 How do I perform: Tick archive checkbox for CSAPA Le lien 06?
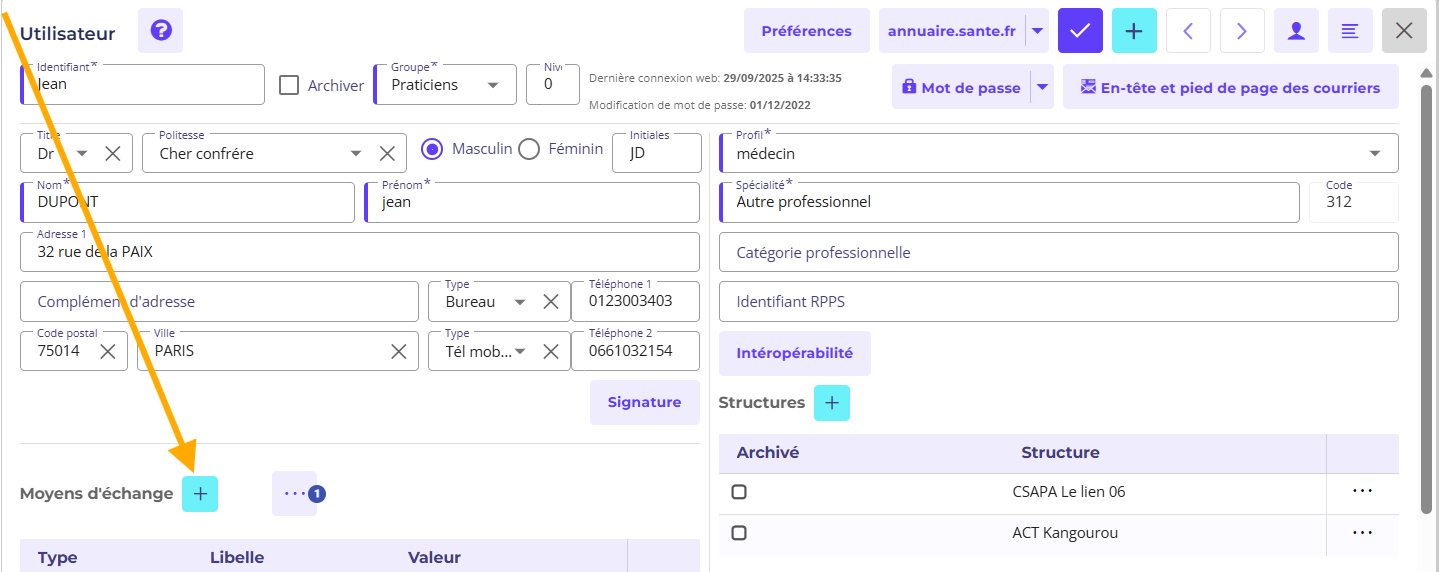739,492
